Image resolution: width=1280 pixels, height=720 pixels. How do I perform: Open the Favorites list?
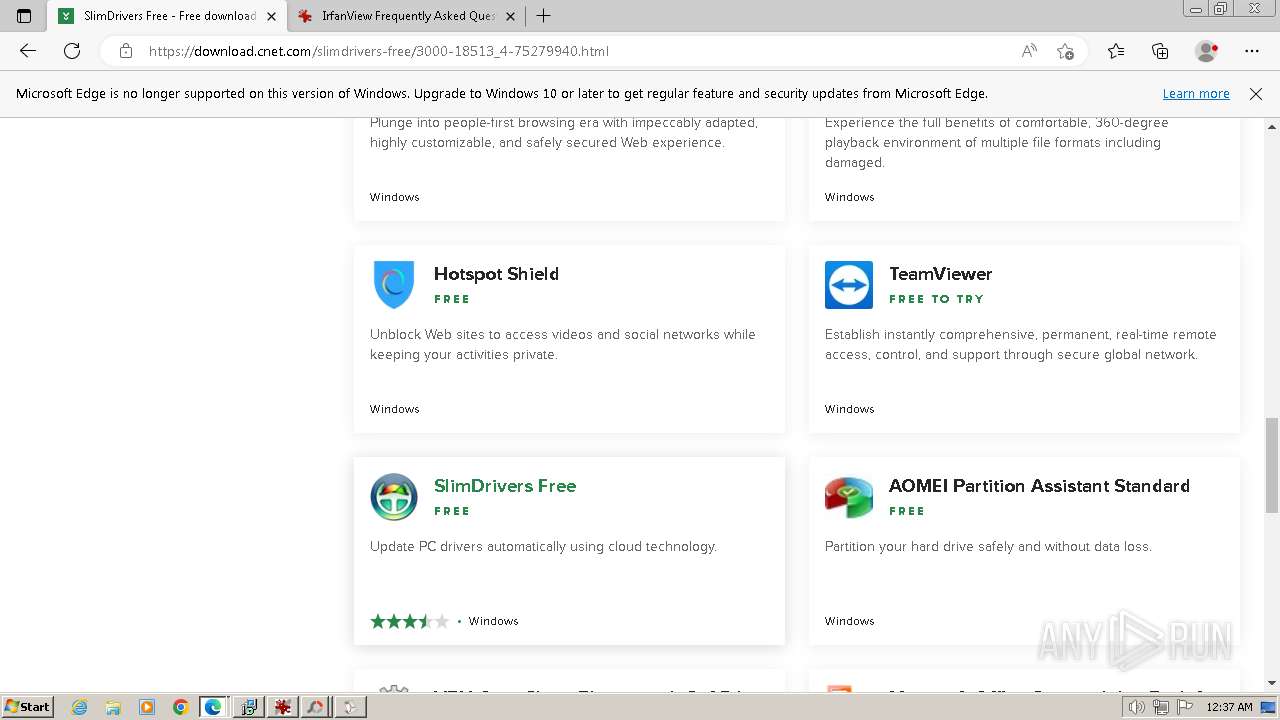1116,51
